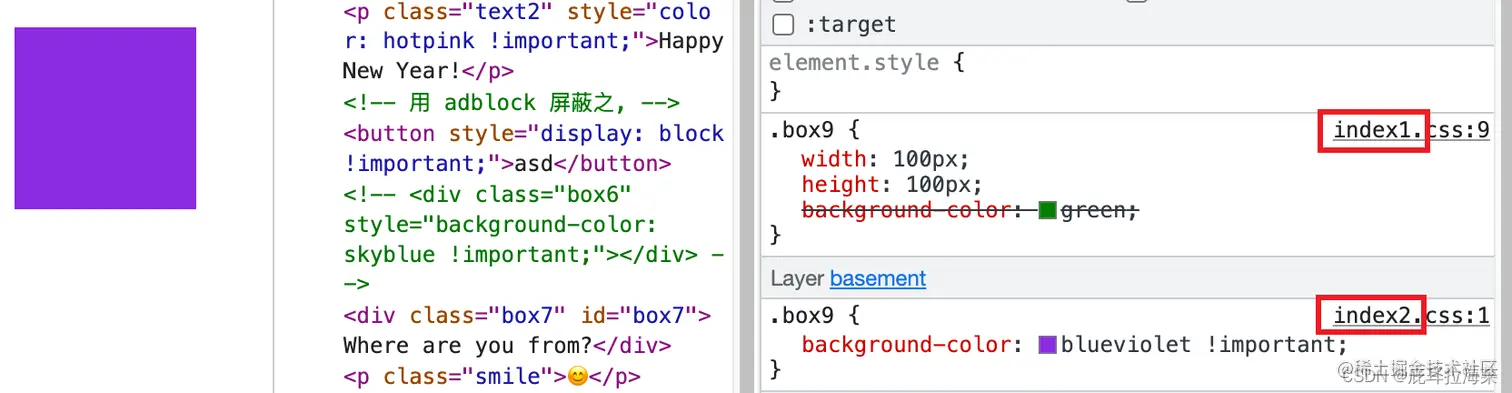Click the purple box on the page
Screen dimensions: 1512x393
pos(105,118)
